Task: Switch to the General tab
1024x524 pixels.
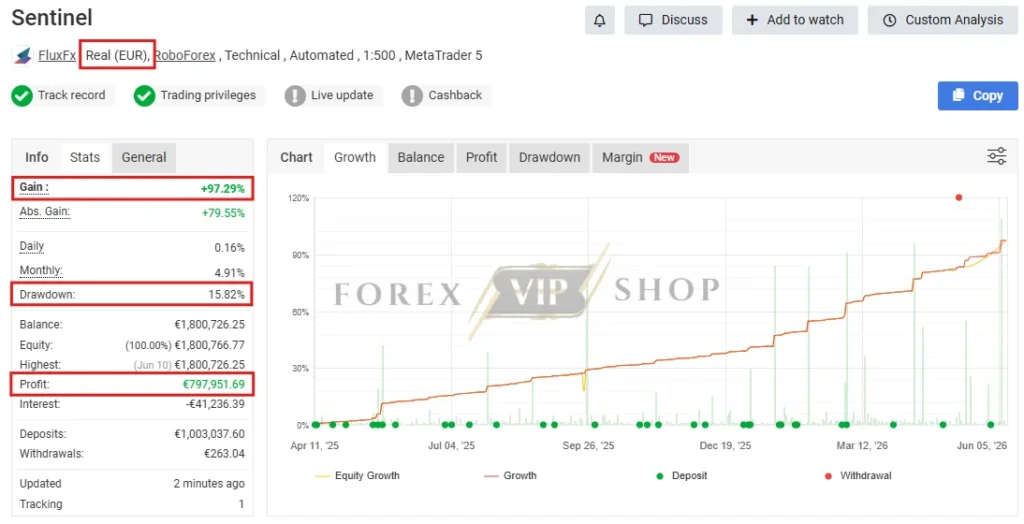Action: click(x=144, y=157)
